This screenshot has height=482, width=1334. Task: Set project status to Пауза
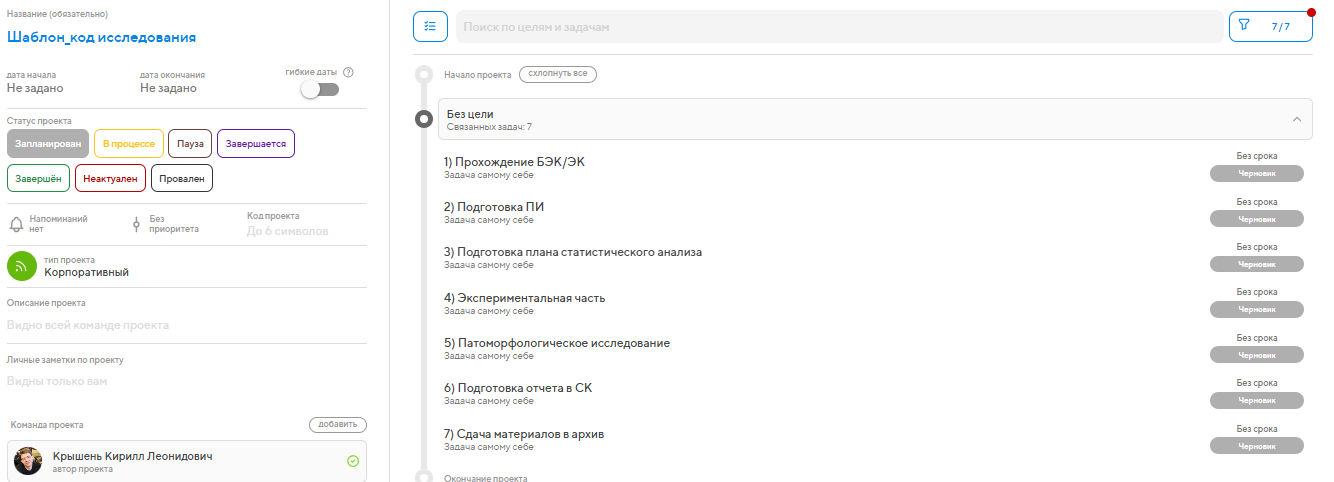pyautogui.click(x=190, y=144)
